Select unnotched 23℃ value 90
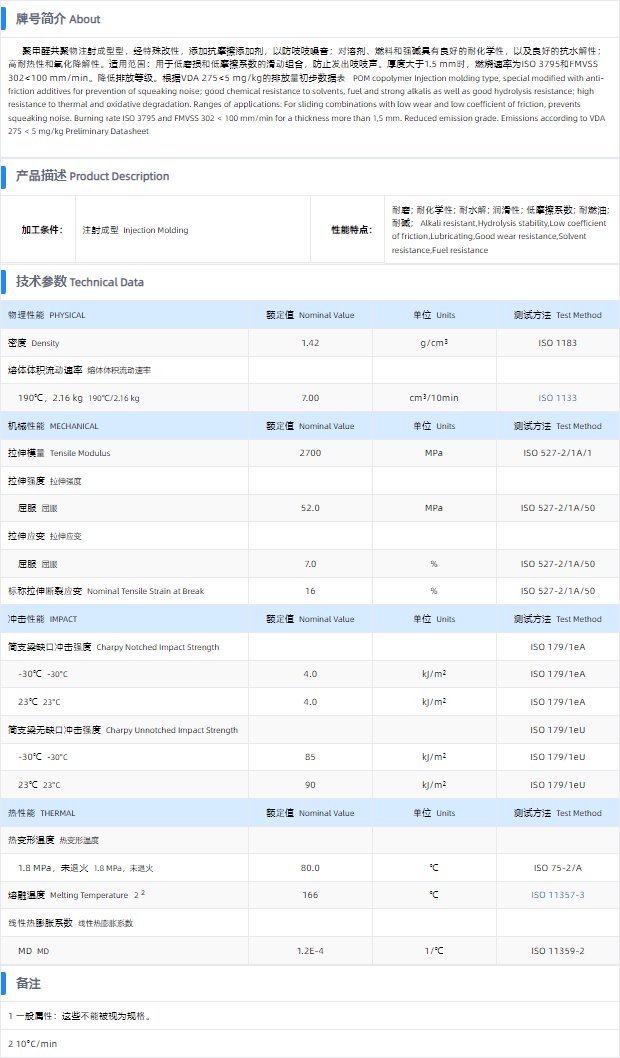This screenshot has width=620, height=1058. tap(310, 785)
